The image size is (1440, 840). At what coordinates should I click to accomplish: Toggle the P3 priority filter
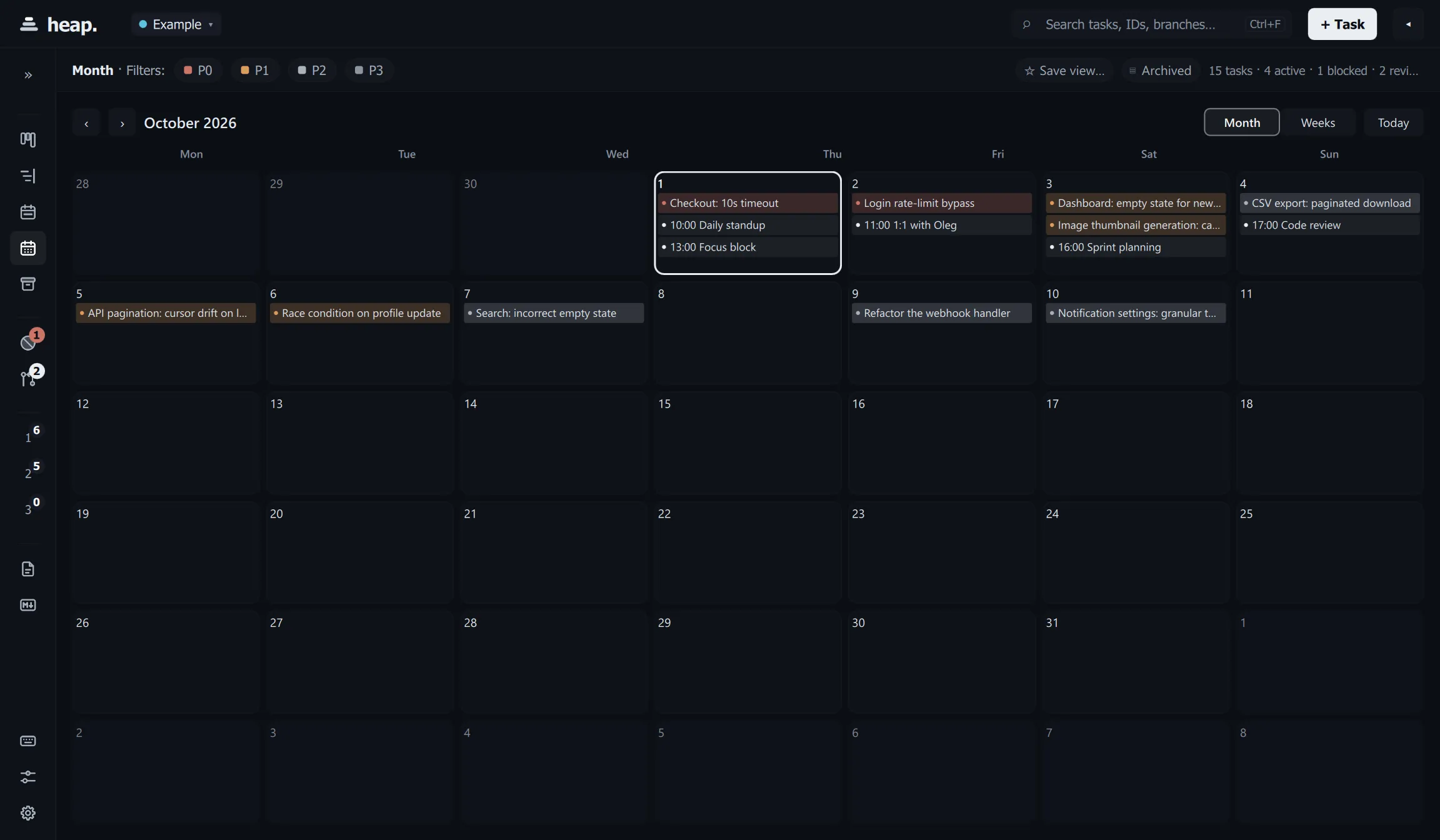(369, 70)
